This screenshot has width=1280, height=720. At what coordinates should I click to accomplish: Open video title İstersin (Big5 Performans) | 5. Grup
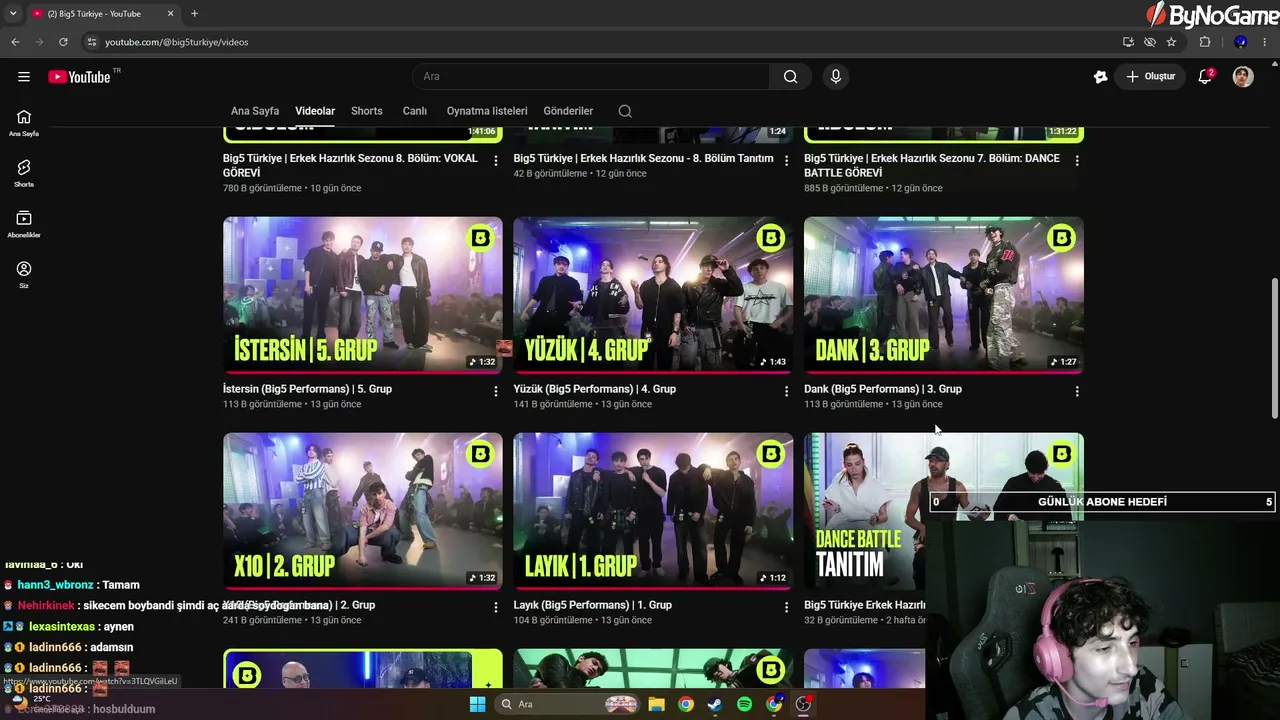point(307,389)
